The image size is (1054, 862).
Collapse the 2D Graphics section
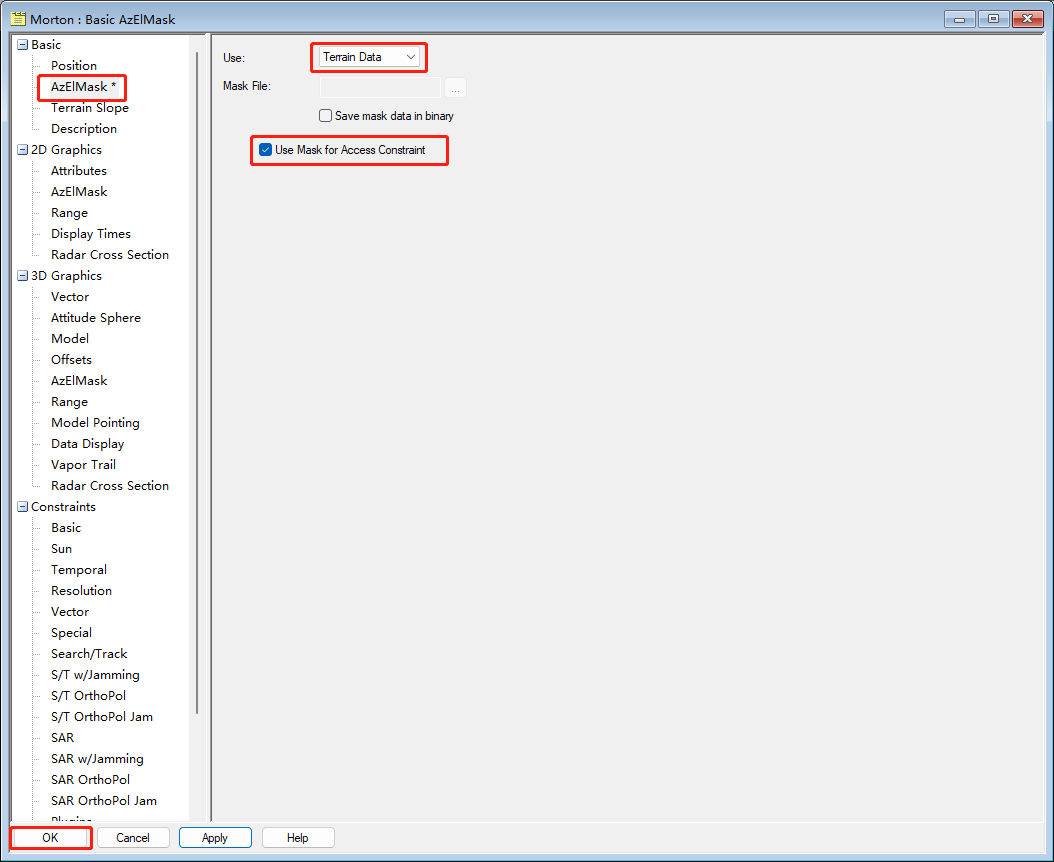[21, 149]
